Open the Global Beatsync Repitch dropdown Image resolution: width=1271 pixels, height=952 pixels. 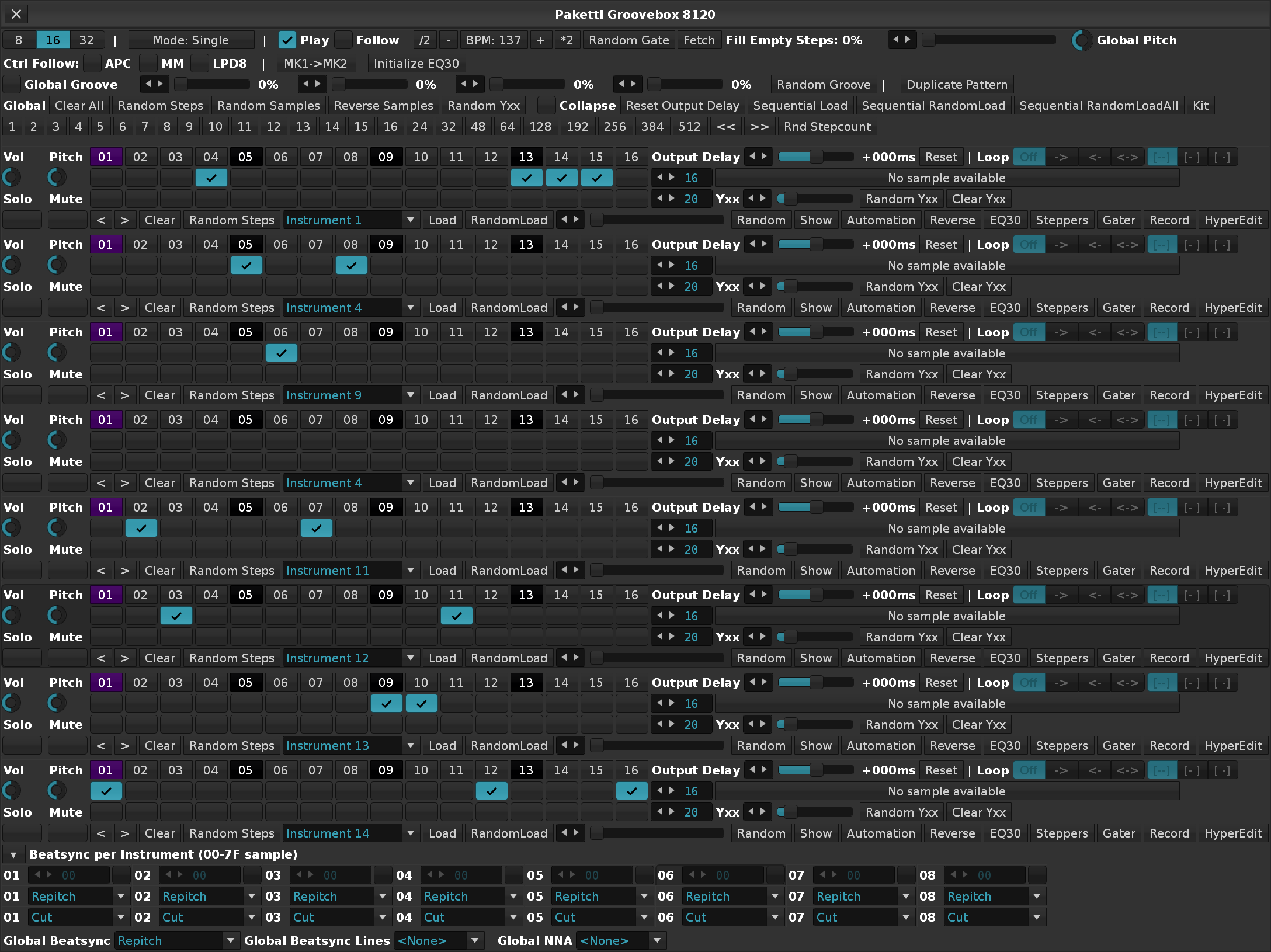176,941
